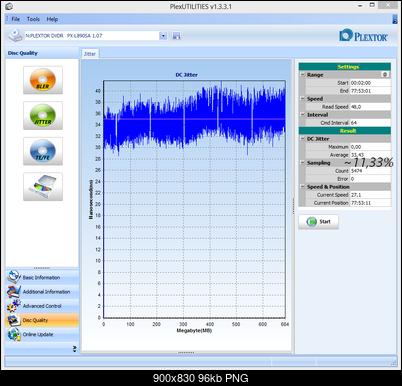The width and height of the screenshot is (402, 386).
Task: Click the DC Jitter chart title
Action: (x=187, y=75)
